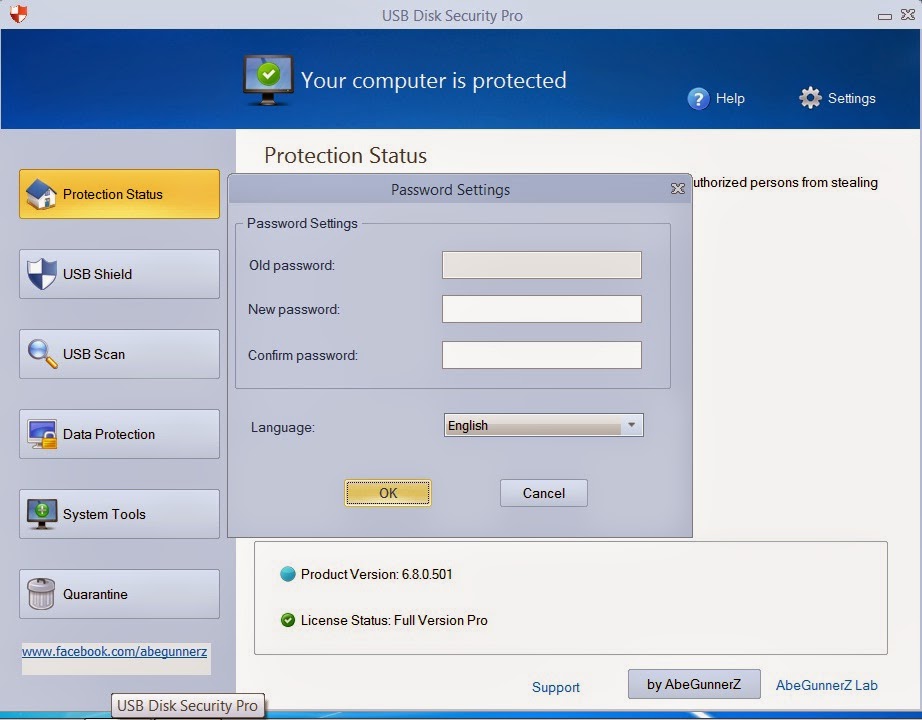
Task: Close the USB Disk Security Pro window
Action: click(x=908, y=15)
